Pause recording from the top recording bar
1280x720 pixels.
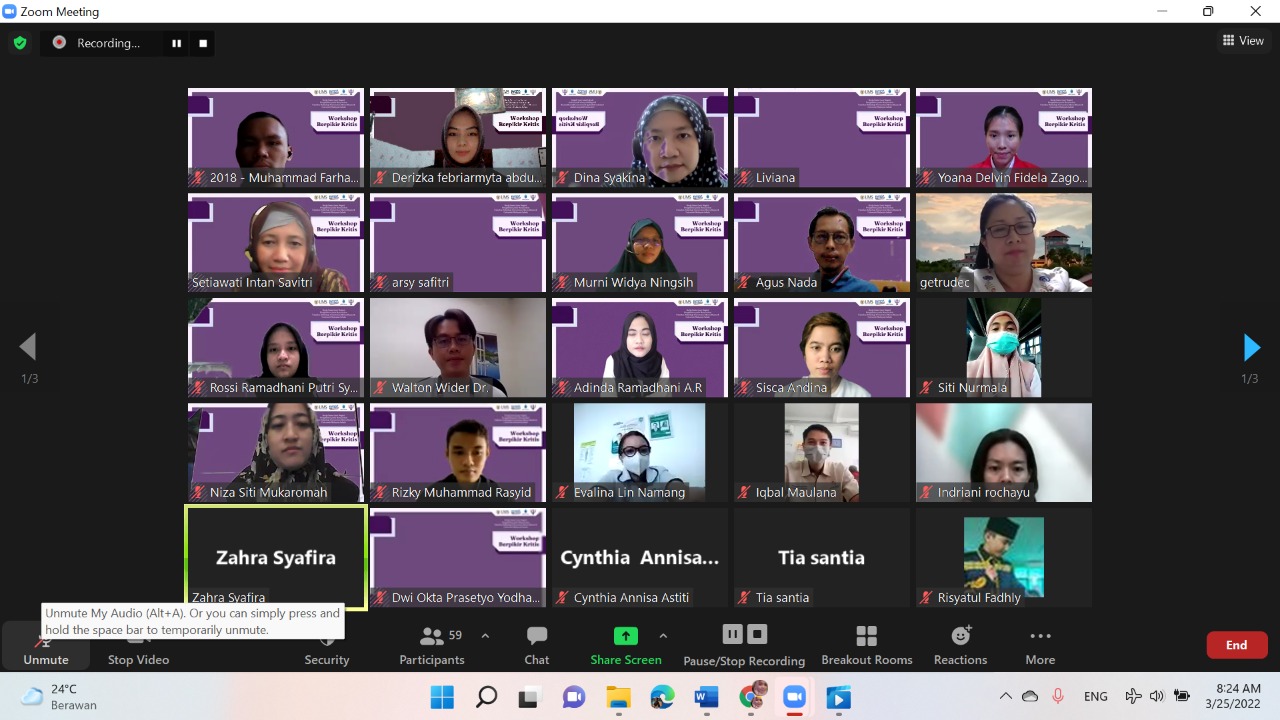click(x=177, y=43)
